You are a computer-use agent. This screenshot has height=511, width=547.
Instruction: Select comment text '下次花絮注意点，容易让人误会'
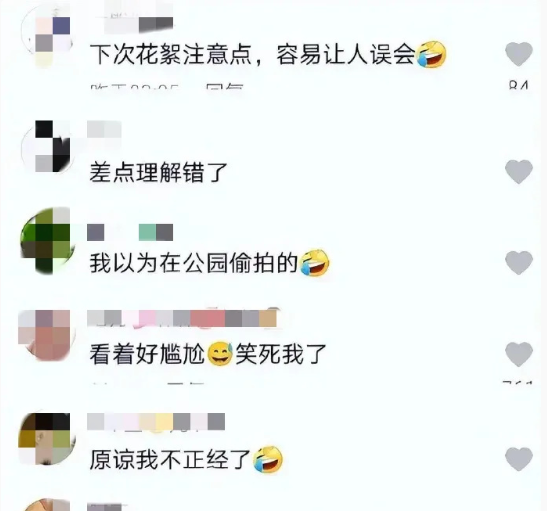(268, 54)
